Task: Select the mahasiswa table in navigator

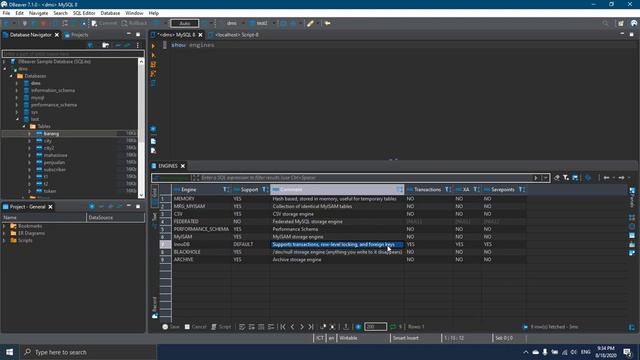Action: point(56,156)
